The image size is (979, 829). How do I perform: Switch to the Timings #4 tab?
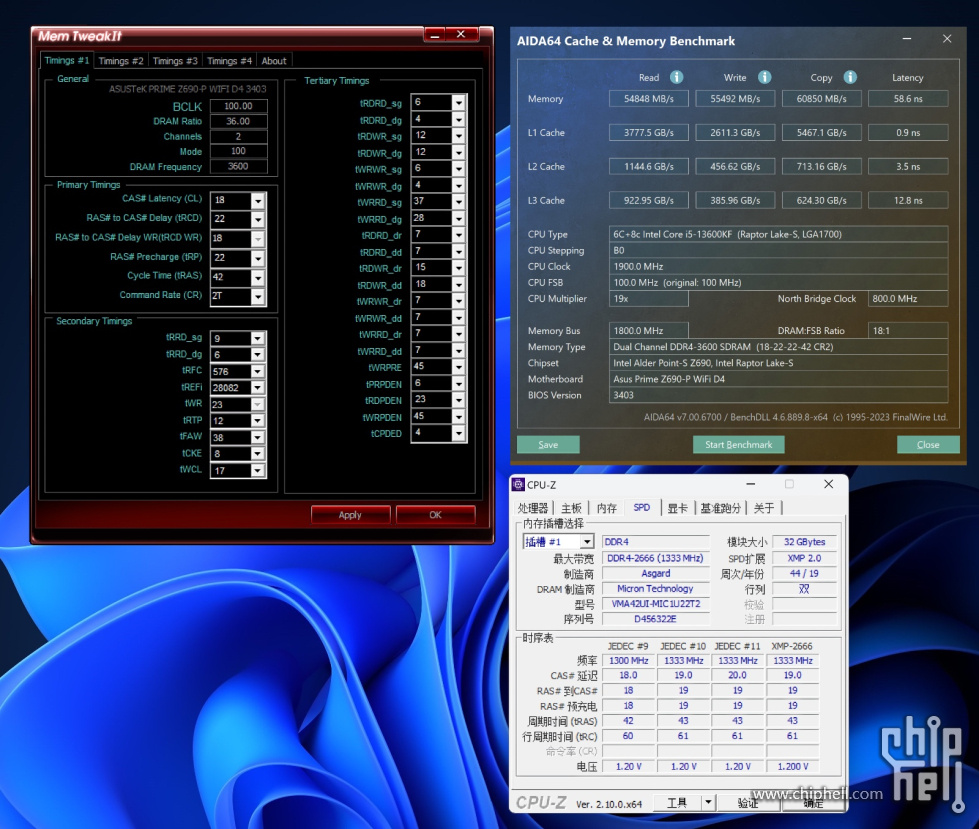click(229, 61)
